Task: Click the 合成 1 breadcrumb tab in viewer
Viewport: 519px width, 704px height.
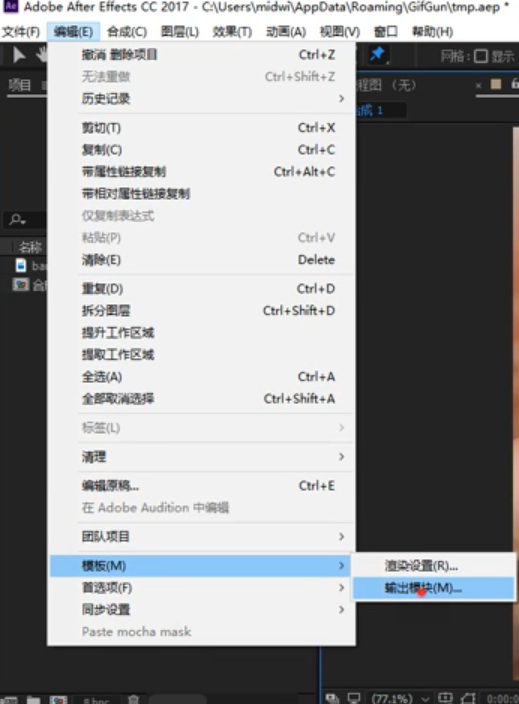Action: coord(380,110)
